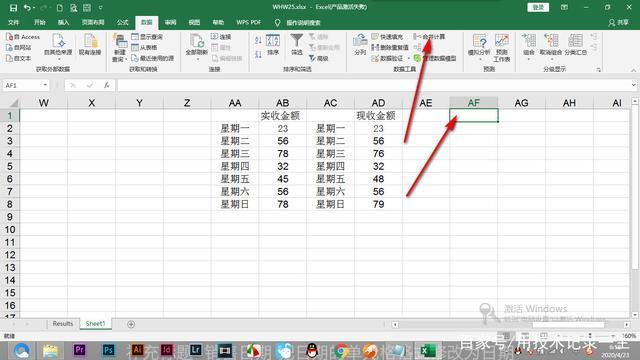Viewport: 640px width, 360px height.
Task: Save the workbook from quick access toolbar
Action: point(13,7)
